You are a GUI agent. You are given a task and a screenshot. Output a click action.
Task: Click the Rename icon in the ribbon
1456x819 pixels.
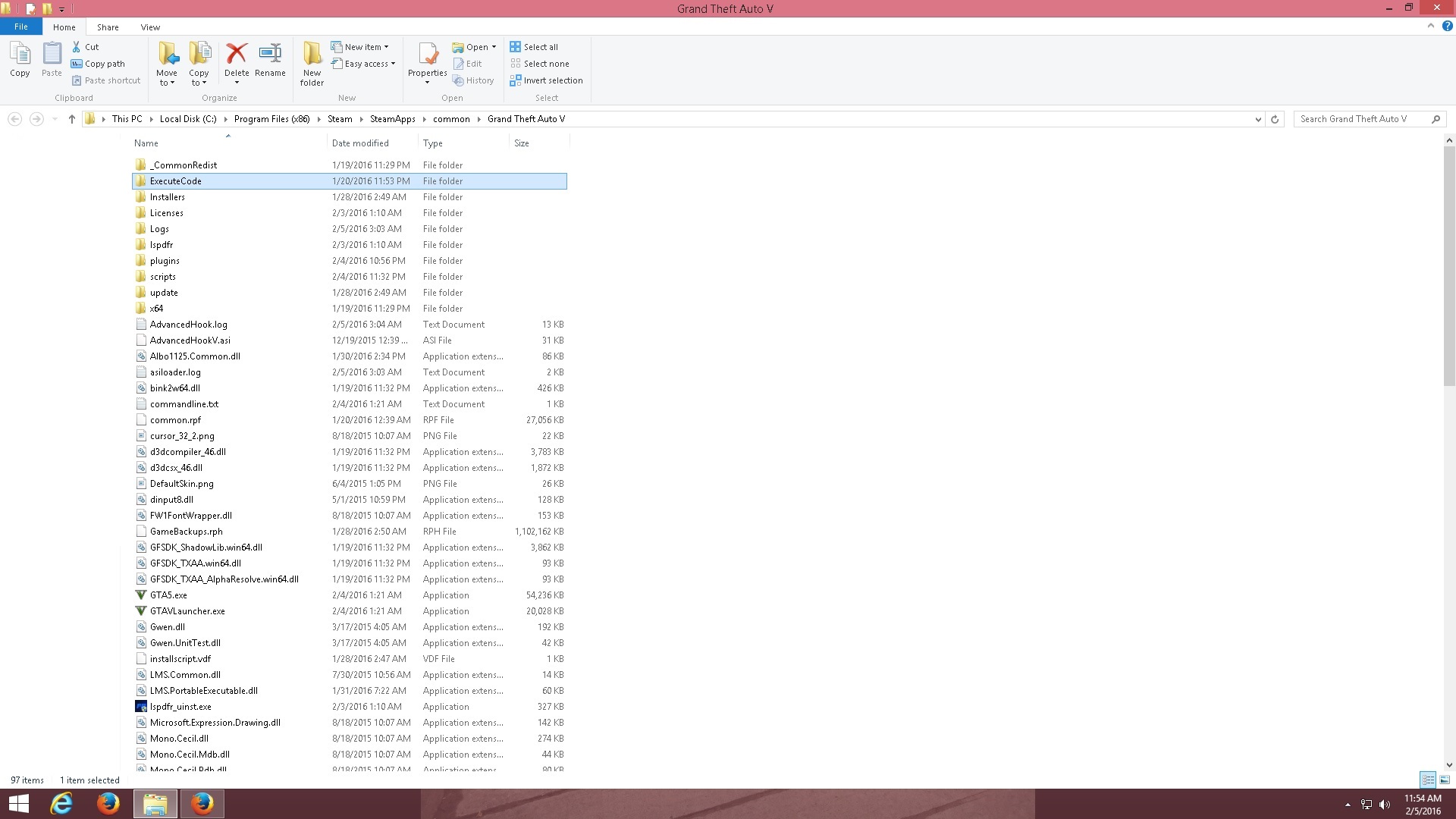click(270, 55)
